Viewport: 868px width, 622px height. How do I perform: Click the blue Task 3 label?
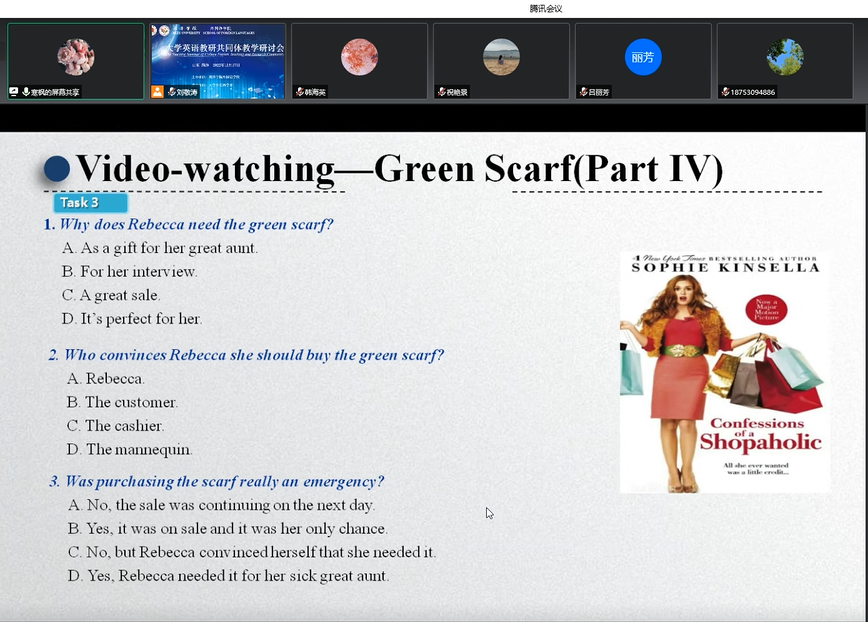point(89,203)
